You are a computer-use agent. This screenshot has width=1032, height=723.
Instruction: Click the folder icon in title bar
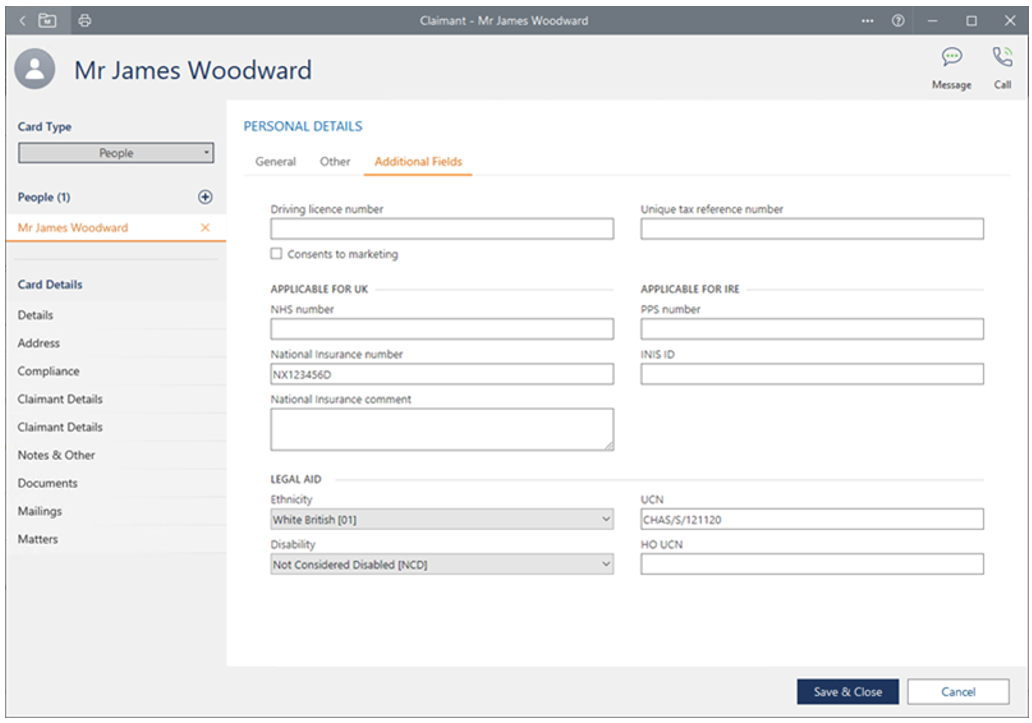coord(47,20)
